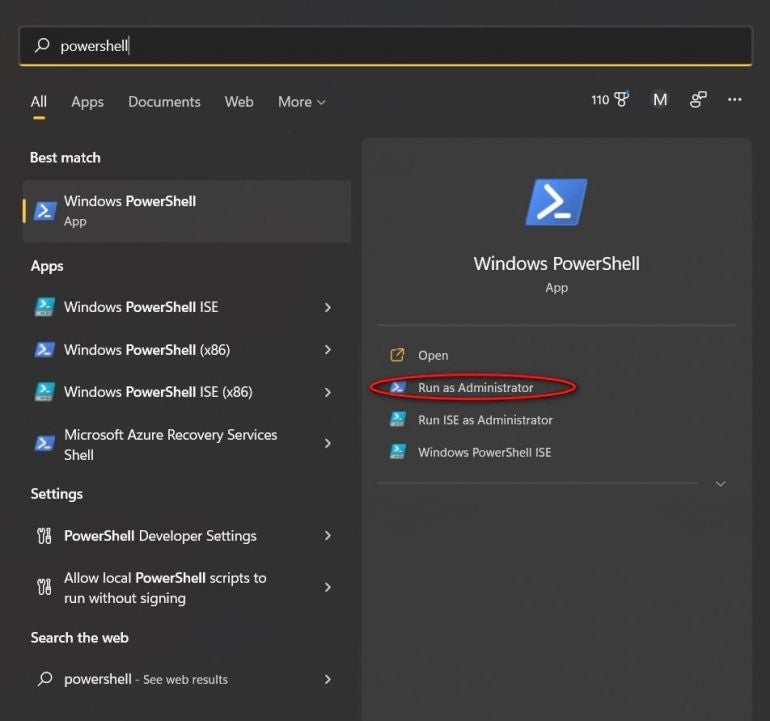Open the More dropdown filter
This screenshot has width=770, height=721.
point(302,102)
